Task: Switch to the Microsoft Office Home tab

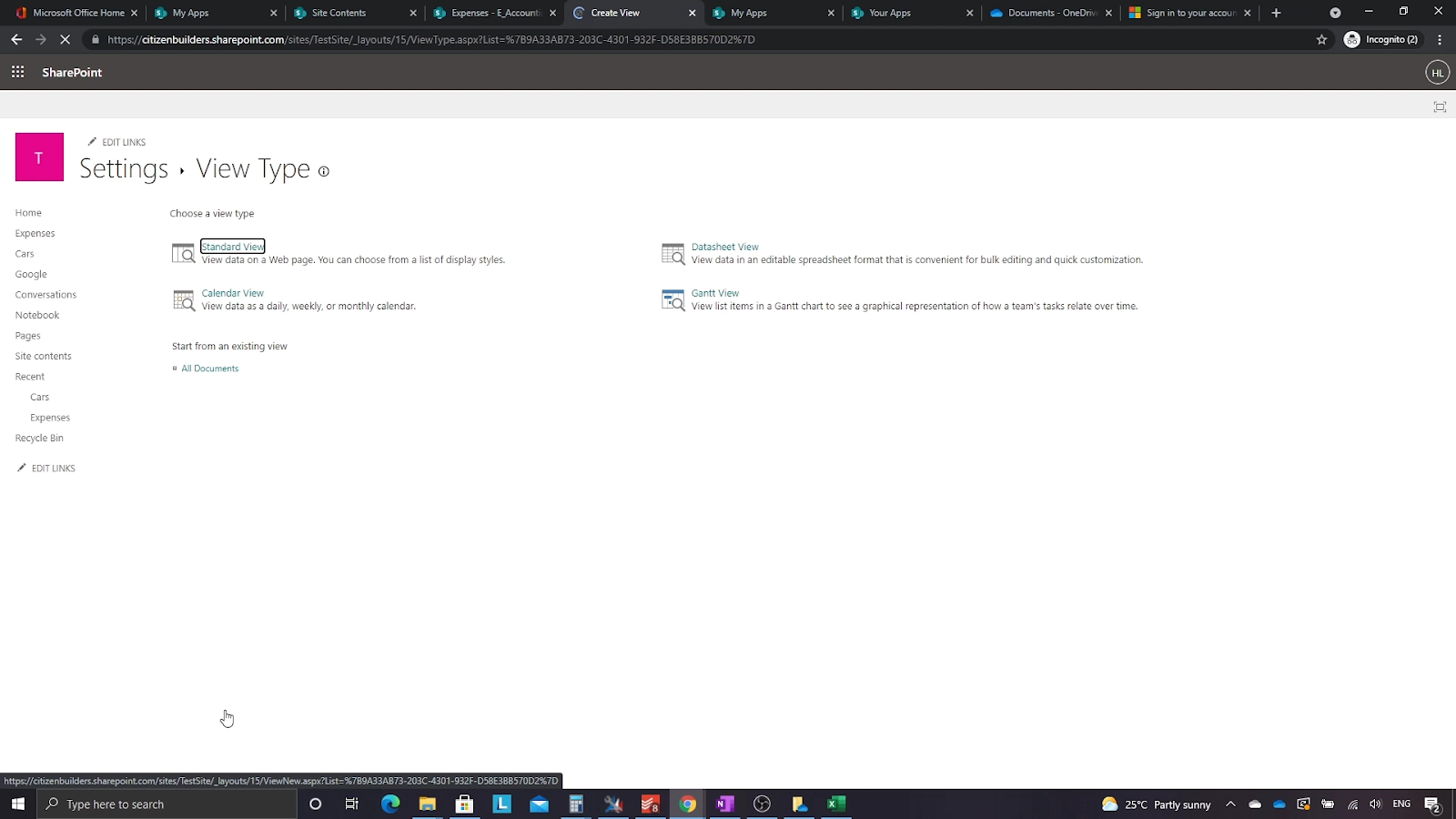Action: (x=76, y=13)
